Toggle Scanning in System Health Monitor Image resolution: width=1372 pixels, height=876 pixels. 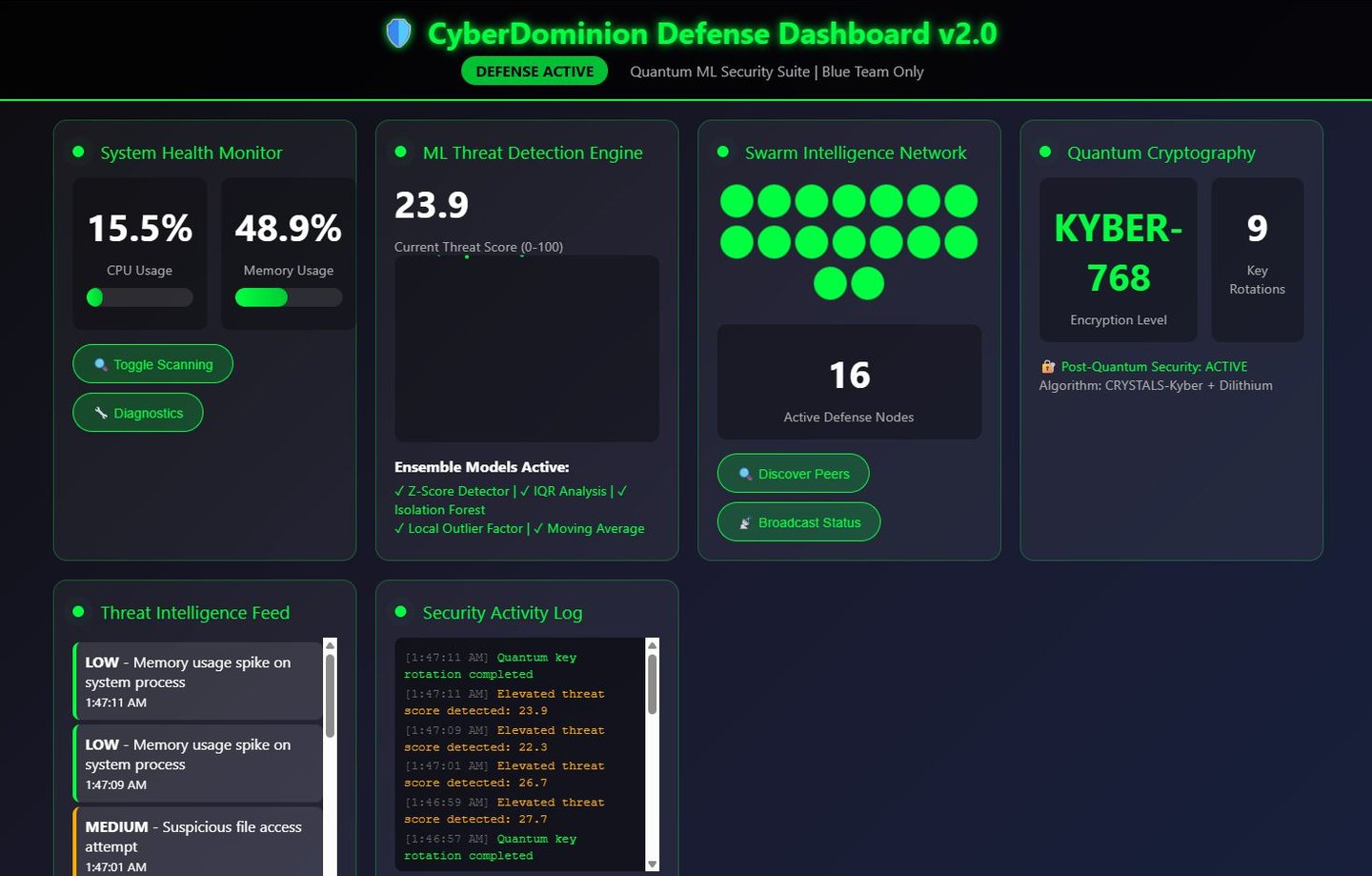pos(152,364)
